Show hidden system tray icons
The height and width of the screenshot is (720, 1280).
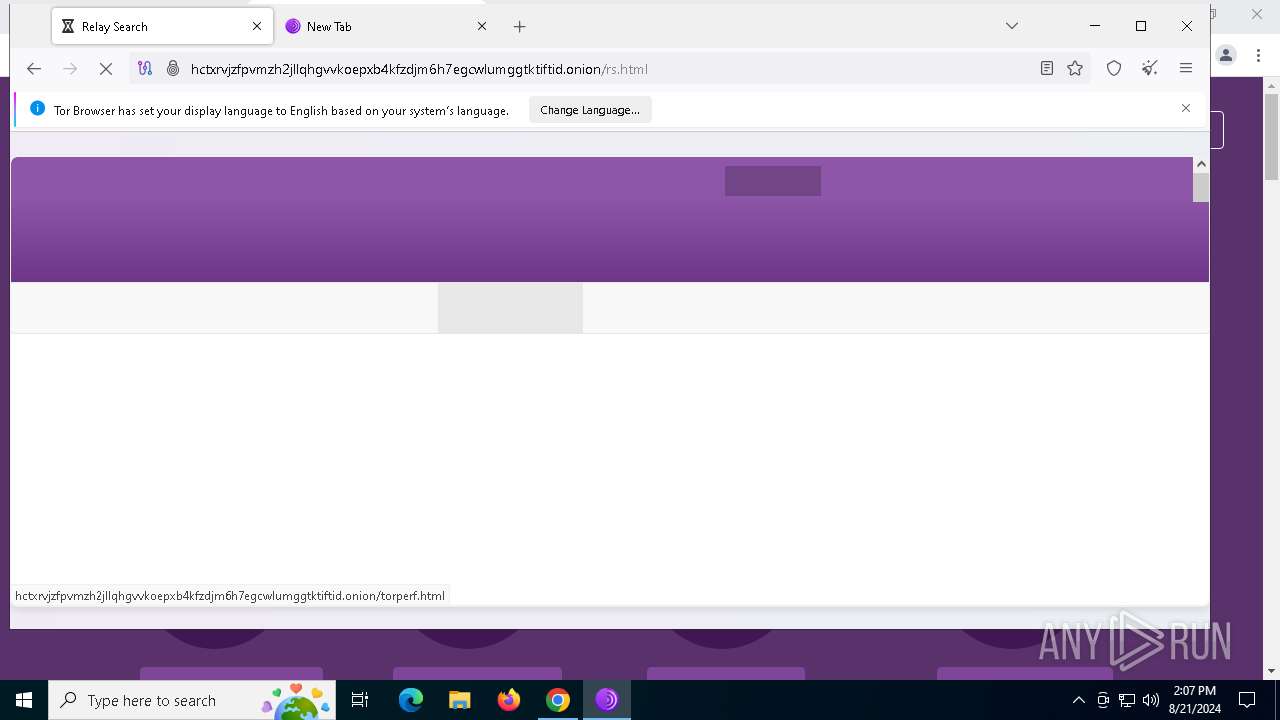click(x=1078, y=700)
